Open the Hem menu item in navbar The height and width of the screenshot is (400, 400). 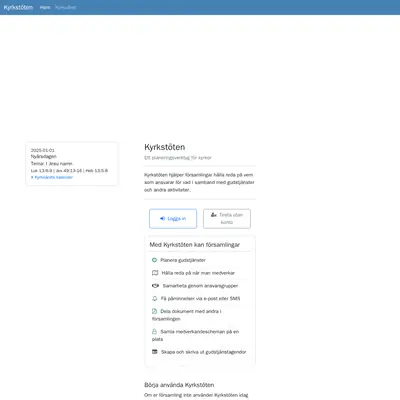coord(45,7)
